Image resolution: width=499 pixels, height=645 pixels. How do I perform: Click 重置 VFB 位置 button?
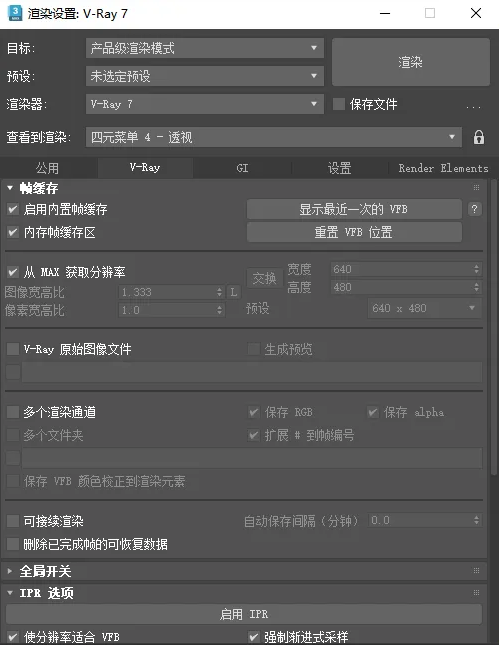click(354, 232)
